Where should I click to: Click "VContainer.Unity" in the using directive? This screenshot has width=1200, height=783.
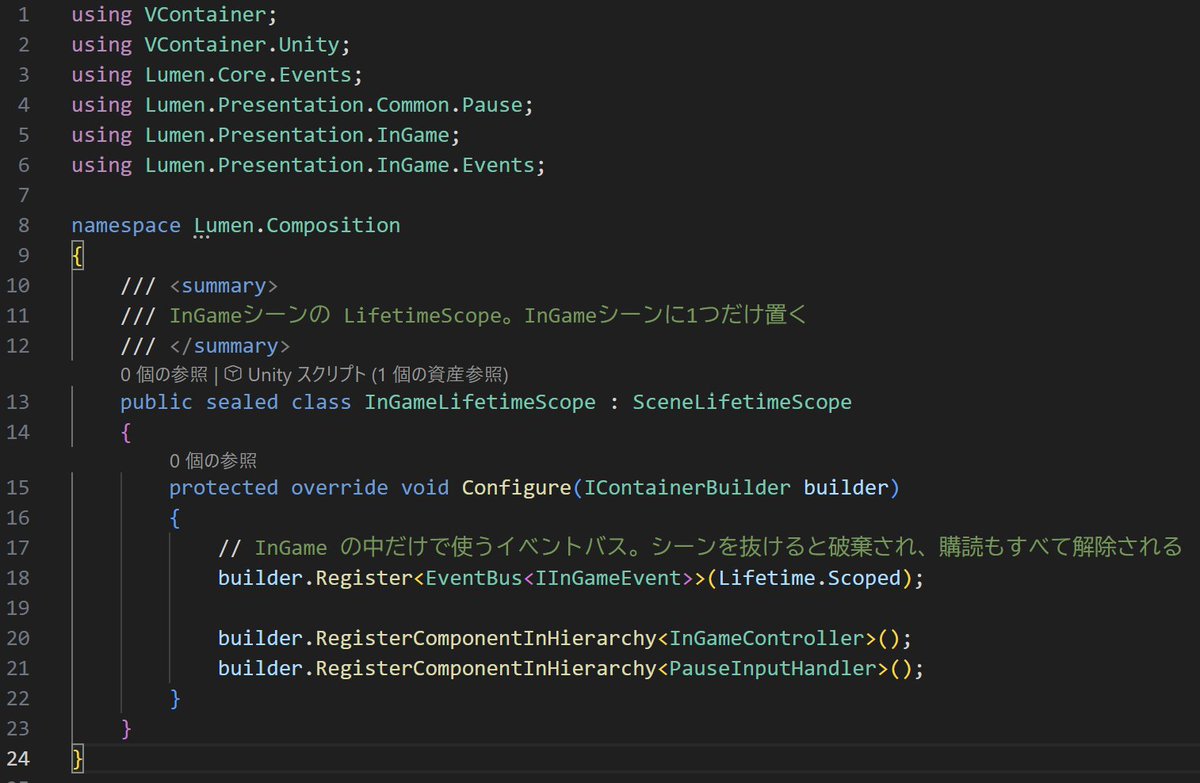pos(242,45)
